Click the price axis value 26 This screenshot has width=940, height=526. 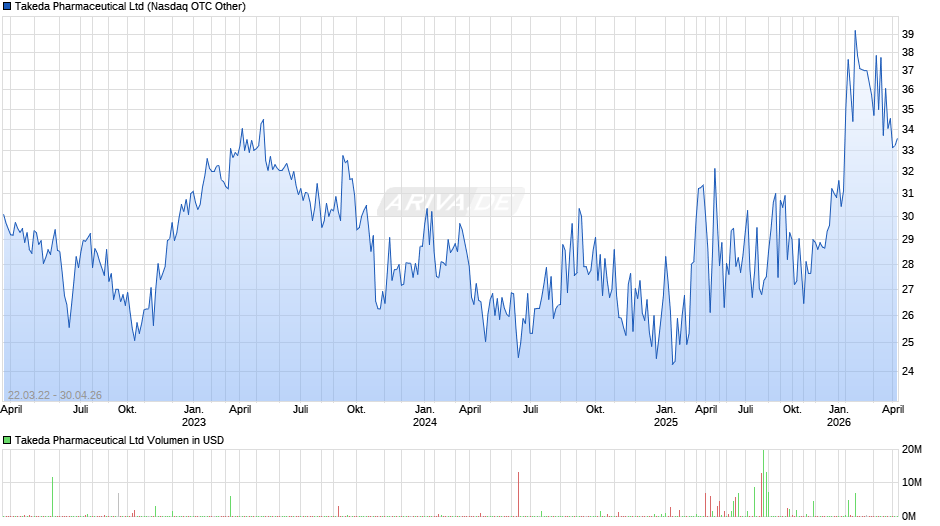tap(908, 315)
